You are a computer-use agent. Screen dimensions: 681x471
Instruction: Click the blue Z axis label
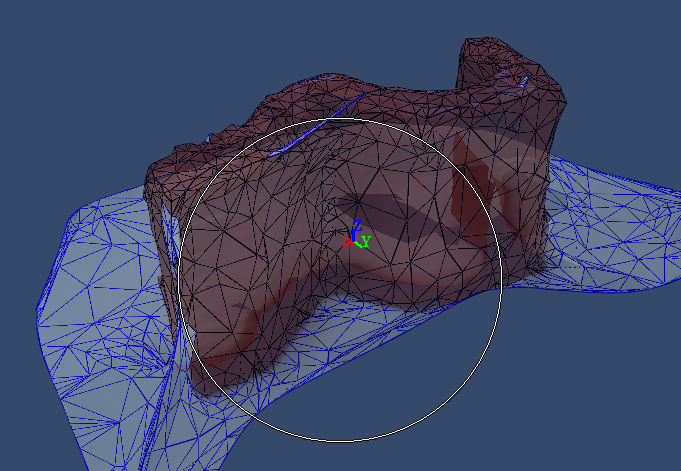pos(357,226)
